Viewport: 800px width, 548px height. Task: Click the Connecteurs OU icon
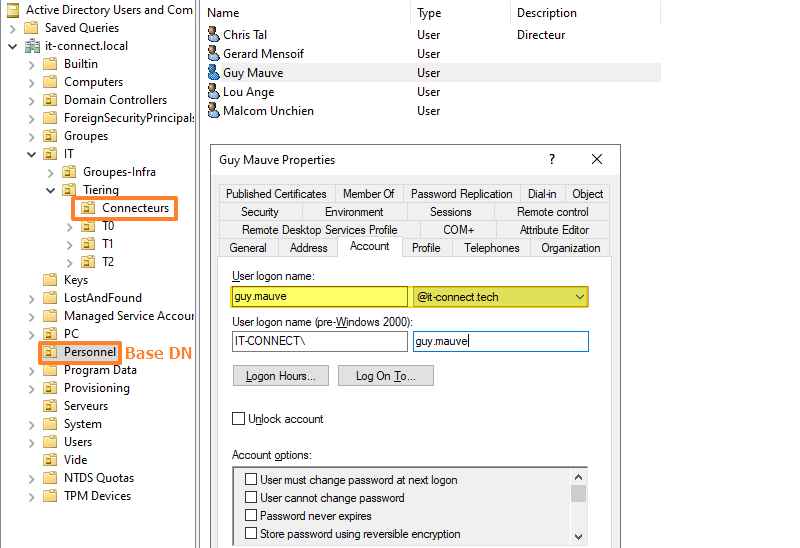point(88,208)
